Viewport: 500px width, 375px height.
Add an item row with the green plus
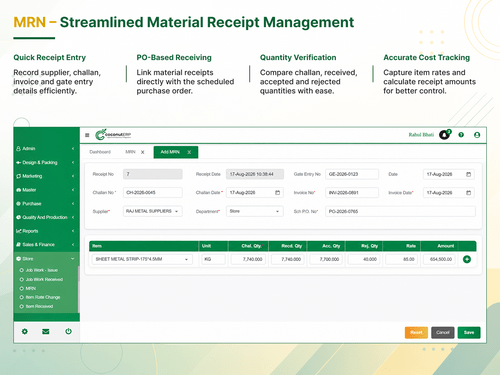[467, 259]
